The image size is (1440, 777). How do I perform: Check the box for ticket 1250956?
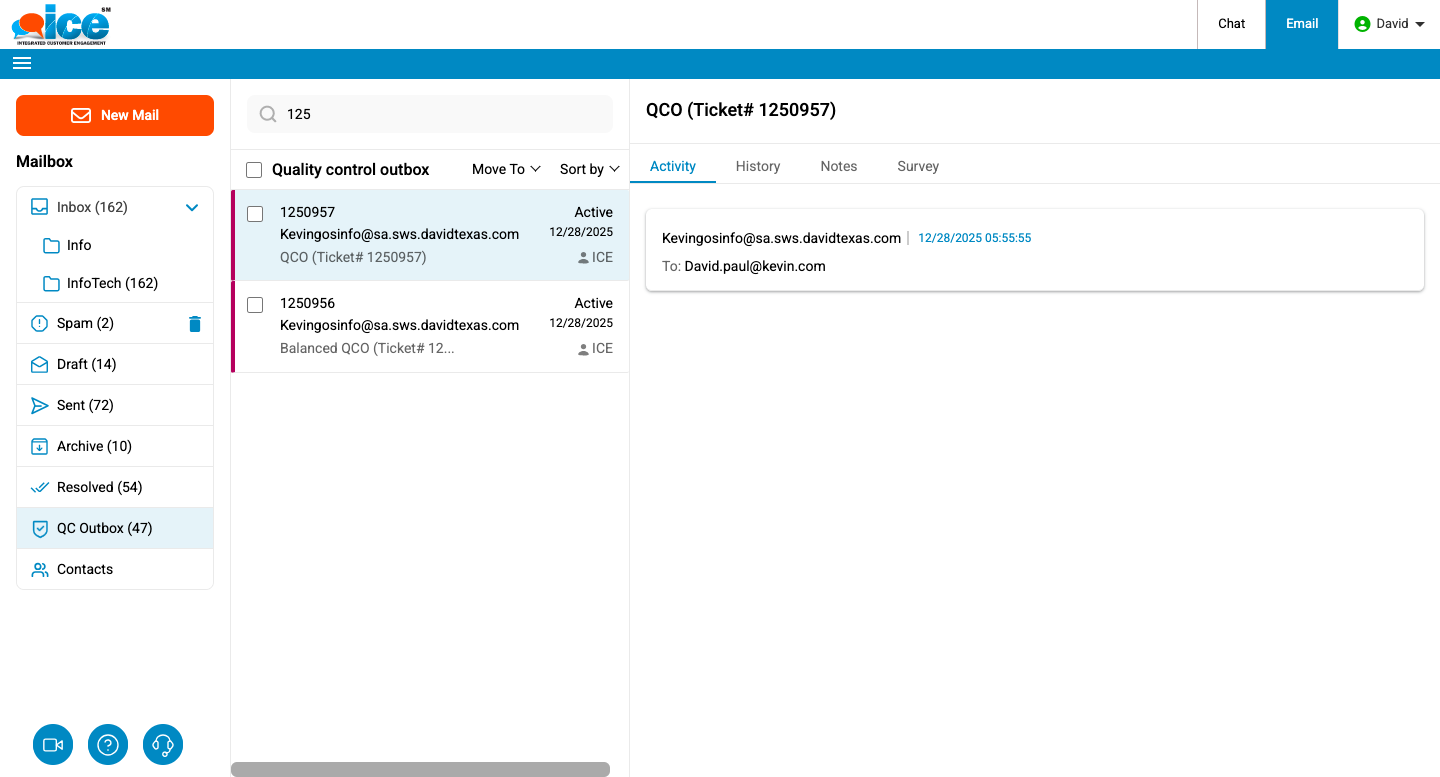coord(255,305)
